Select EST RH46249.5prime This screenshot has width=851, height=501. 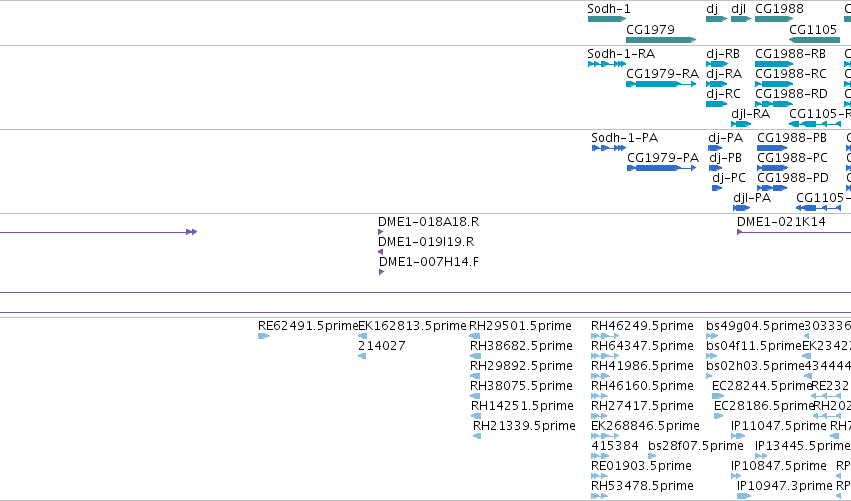click(605, 337)
